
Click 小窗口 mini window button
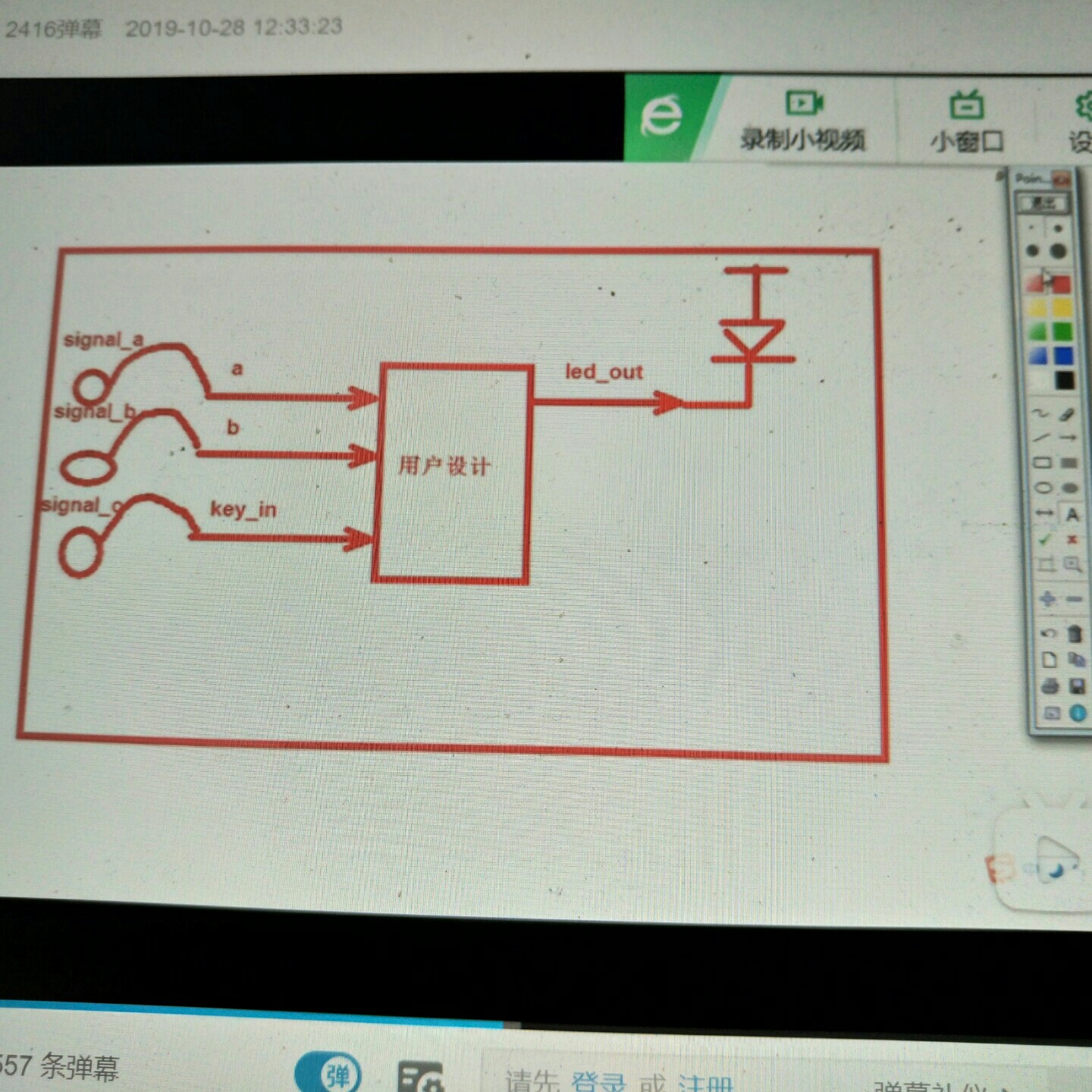tap(966, 121)
